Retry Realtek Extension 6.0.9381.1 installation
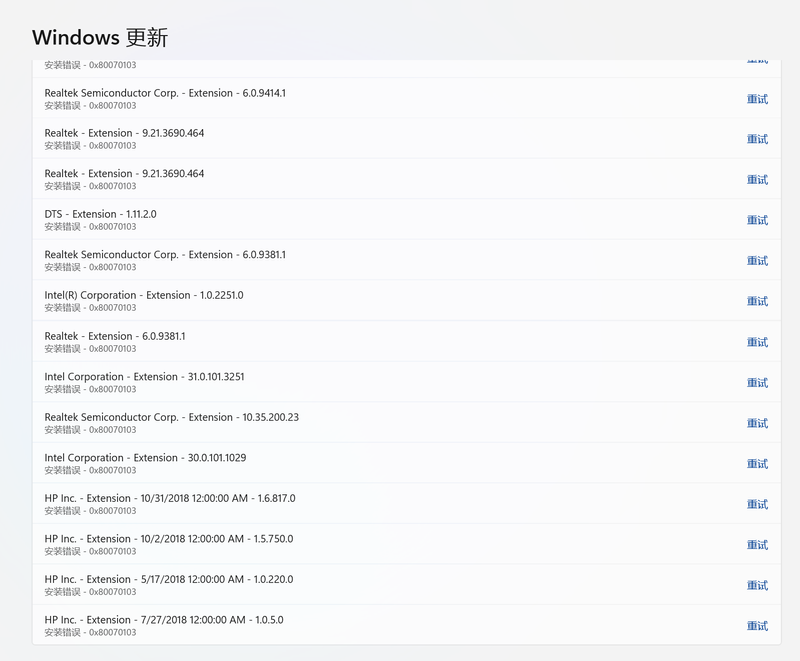The width and height of the screenshot is (800, 661). click(x=757, y=342)
